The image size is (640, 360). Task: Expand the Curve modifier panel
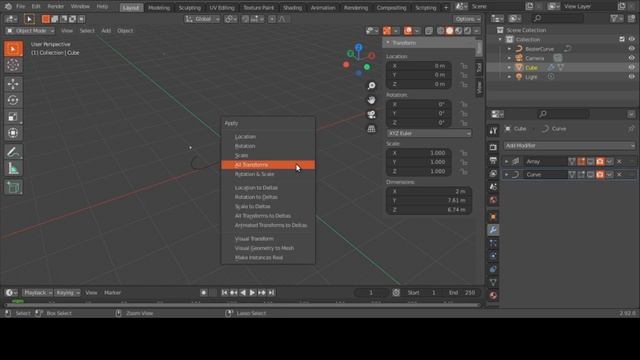507,175
